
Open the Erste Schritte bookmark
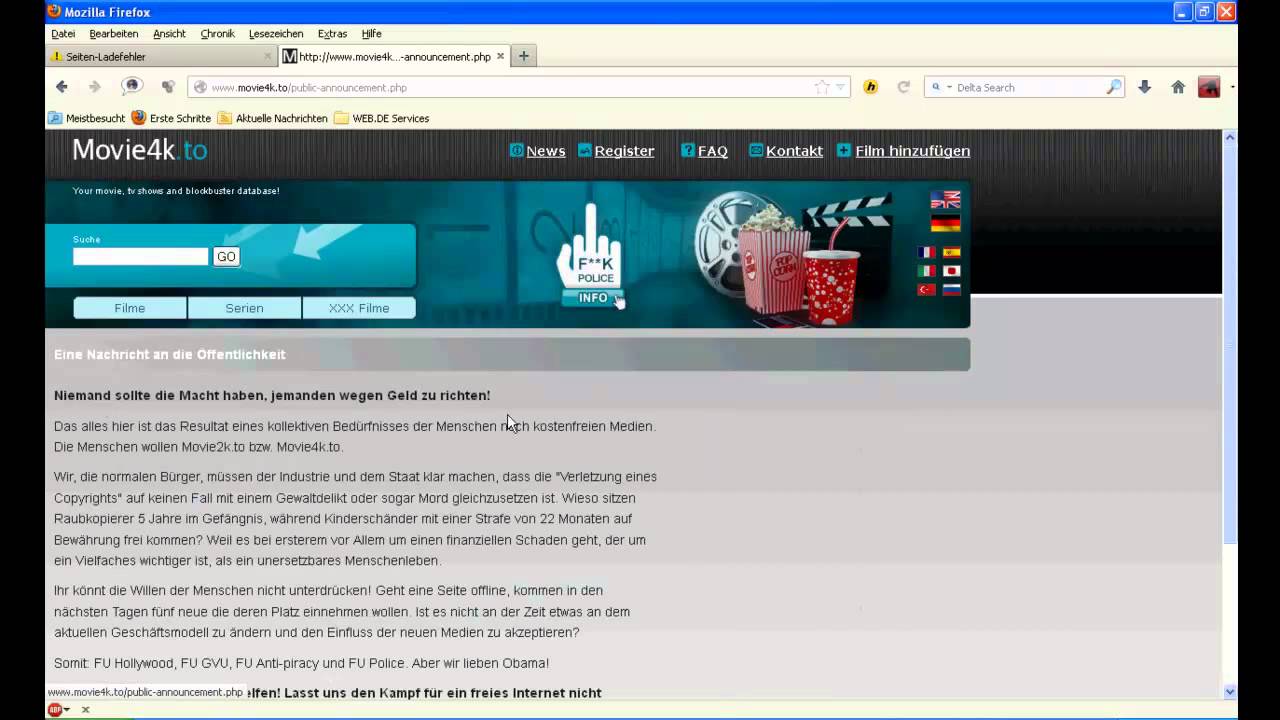click(x=171, y=118)
